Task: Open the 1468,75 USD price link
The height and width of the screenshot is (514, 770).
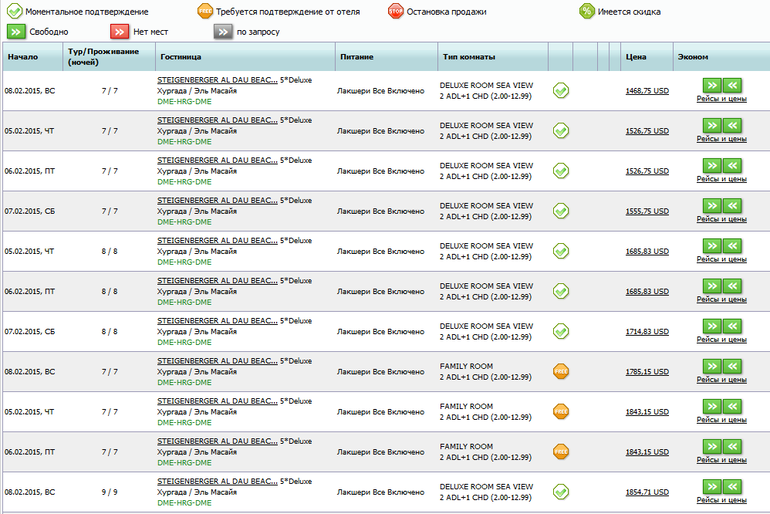Action: pyautogui.click(x=646, y=91)
